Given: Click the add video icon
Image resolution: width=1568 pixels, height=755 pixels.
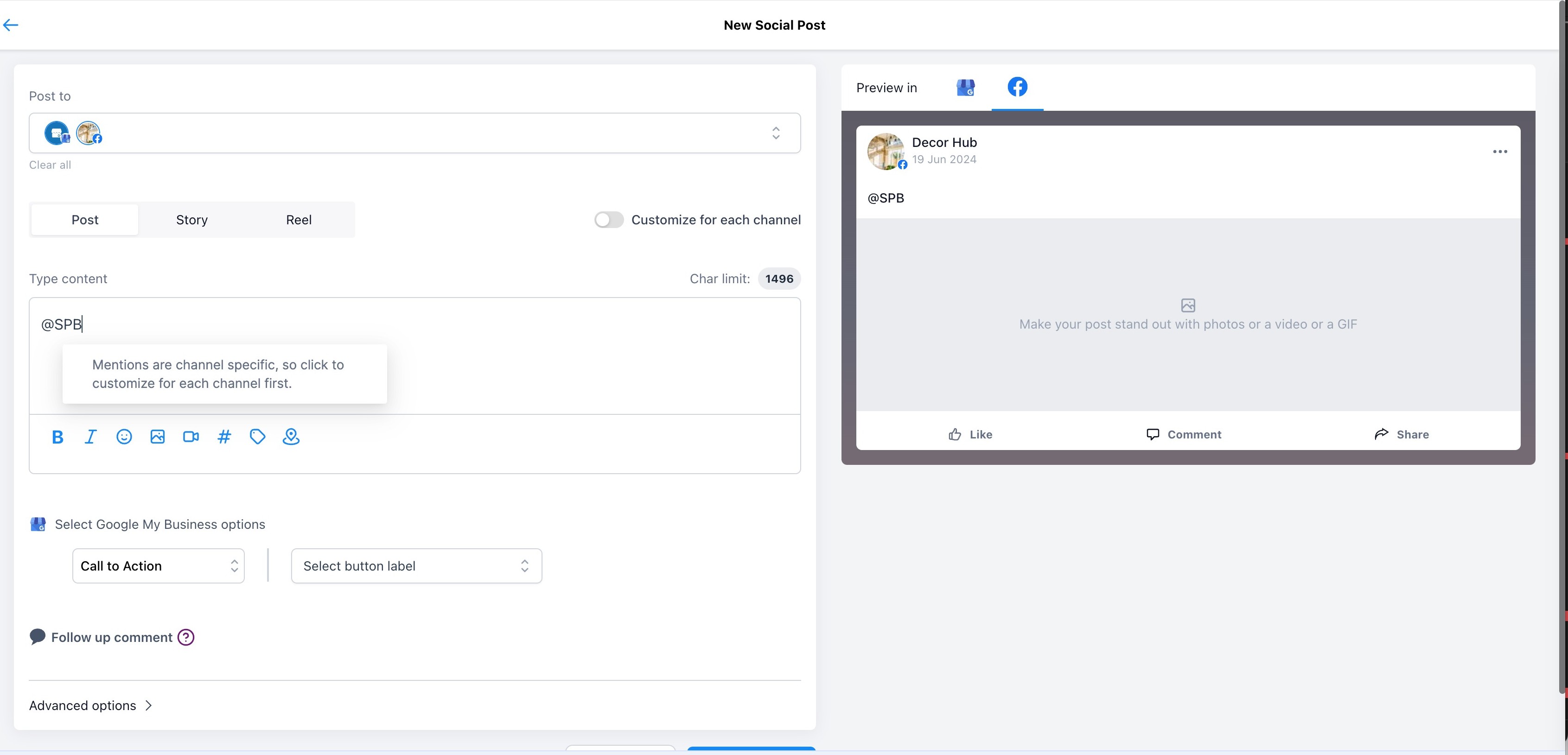Looking at the screenshot, I should (x=191, y=437).
